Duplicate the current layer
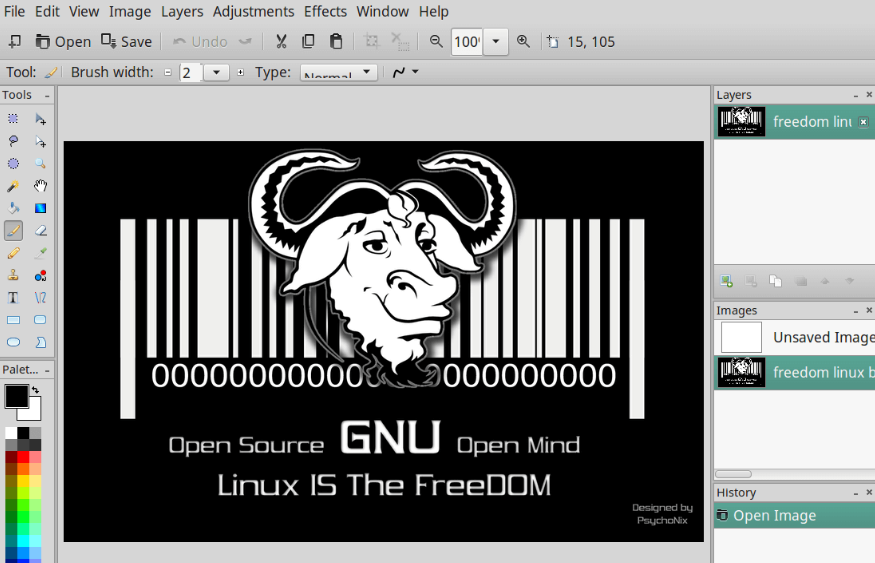The width and height of the screenshot is (875, 563). coord(775,281)
